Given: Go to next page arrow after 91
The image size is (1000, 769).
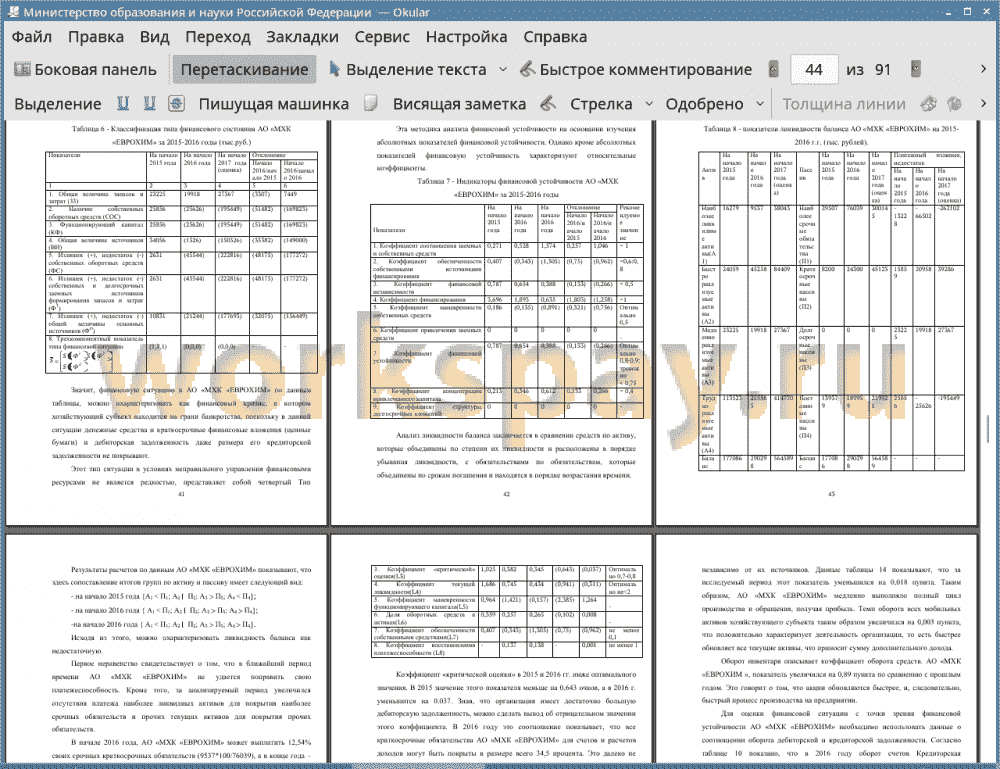Looking at the screenshot, I should [916, 70].
